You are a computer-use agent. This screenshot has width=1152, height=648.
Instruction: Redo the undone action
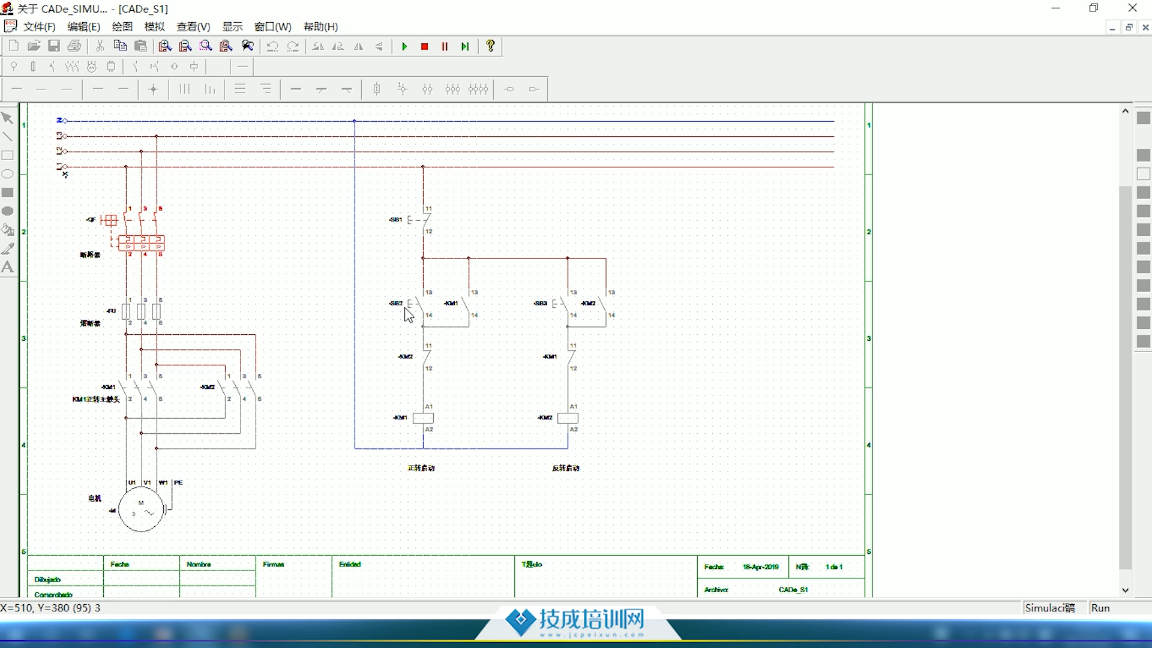point(292,46)
